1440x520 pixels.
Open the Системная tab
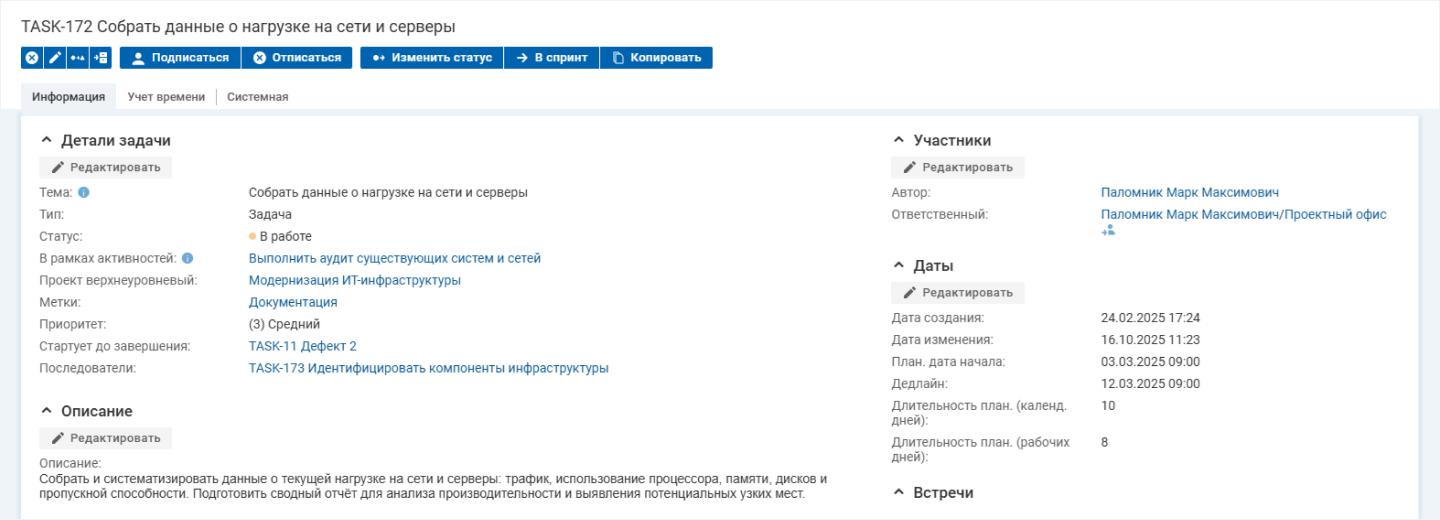point(257,97)
